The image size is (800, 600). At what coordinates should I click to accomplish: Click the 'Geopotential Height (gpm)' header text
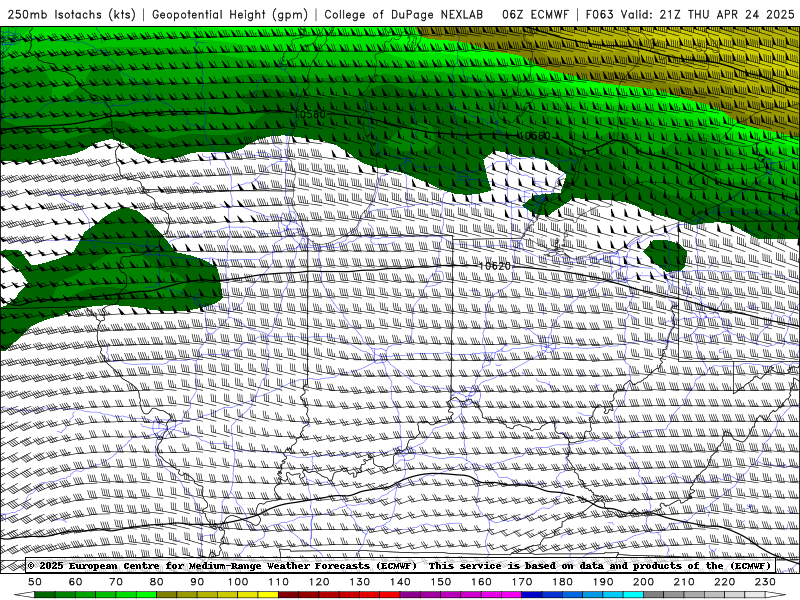(230, 14)
